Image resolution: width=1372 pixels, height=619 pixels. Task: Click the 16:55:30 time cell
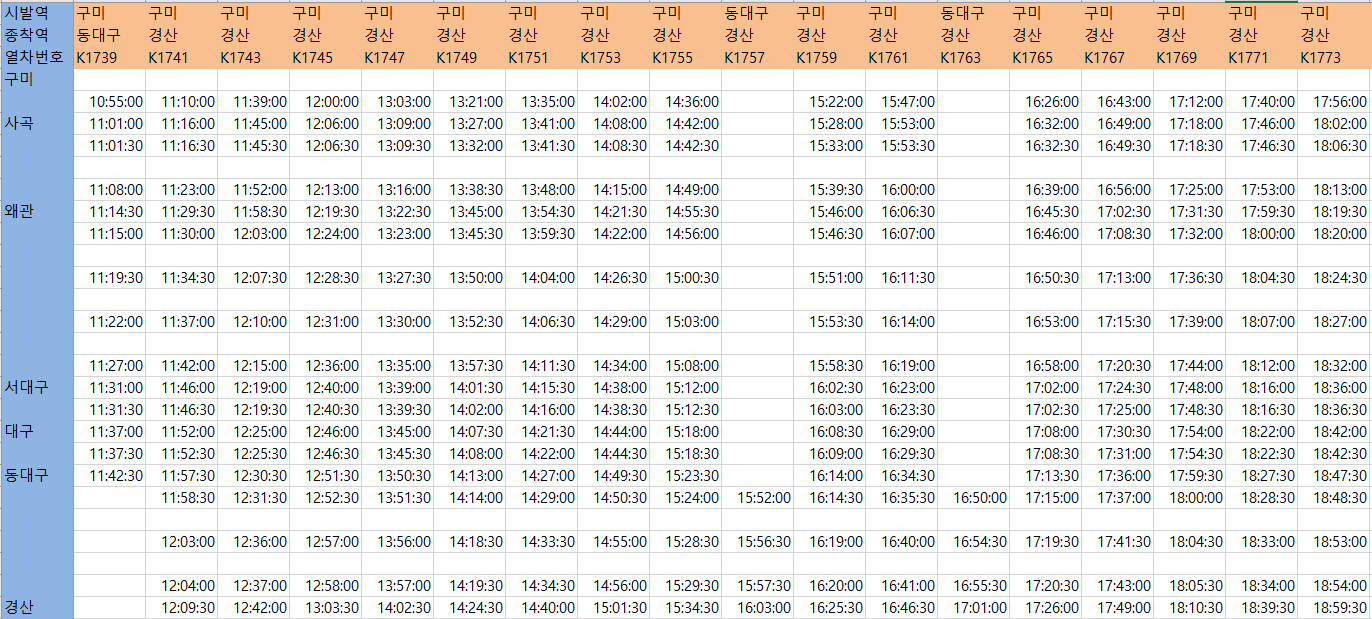(974, 585)
